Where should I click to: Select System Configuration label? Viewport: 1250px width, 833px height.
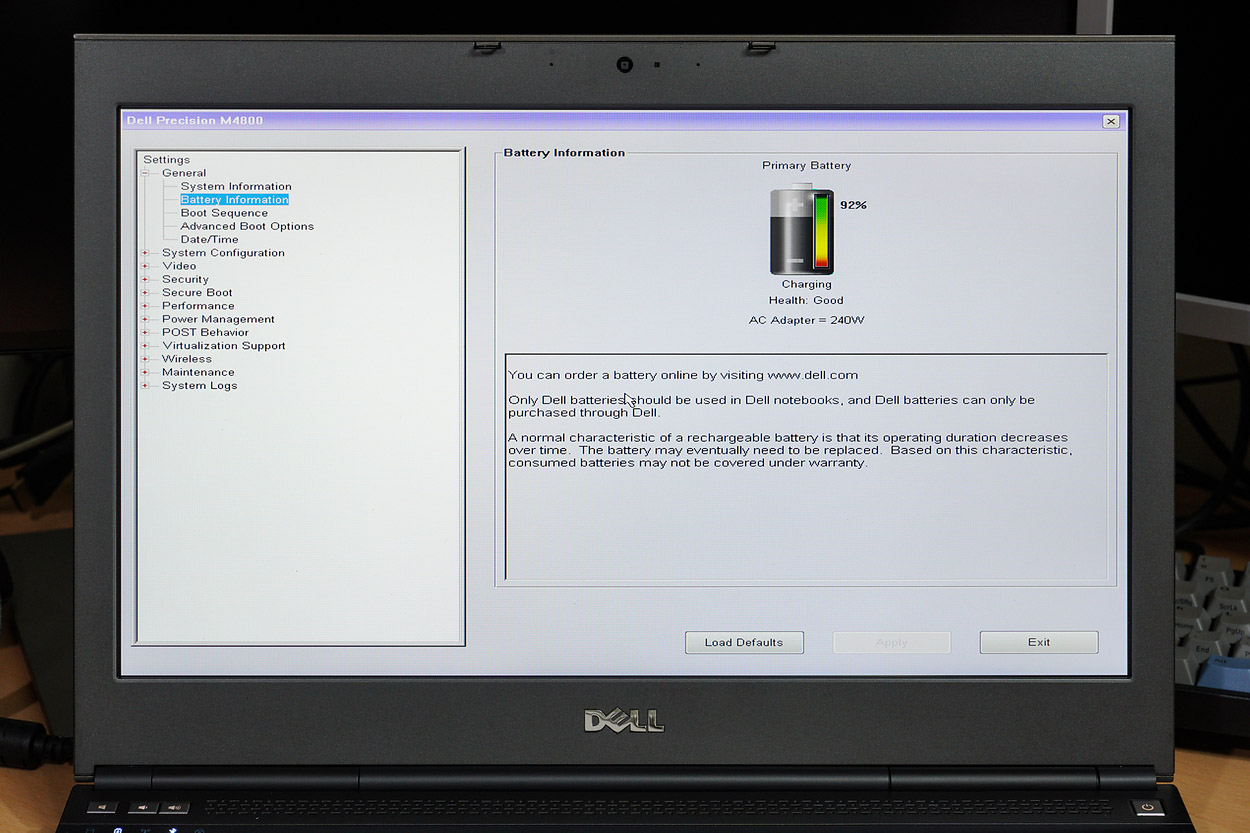click(x=223, y=253)
